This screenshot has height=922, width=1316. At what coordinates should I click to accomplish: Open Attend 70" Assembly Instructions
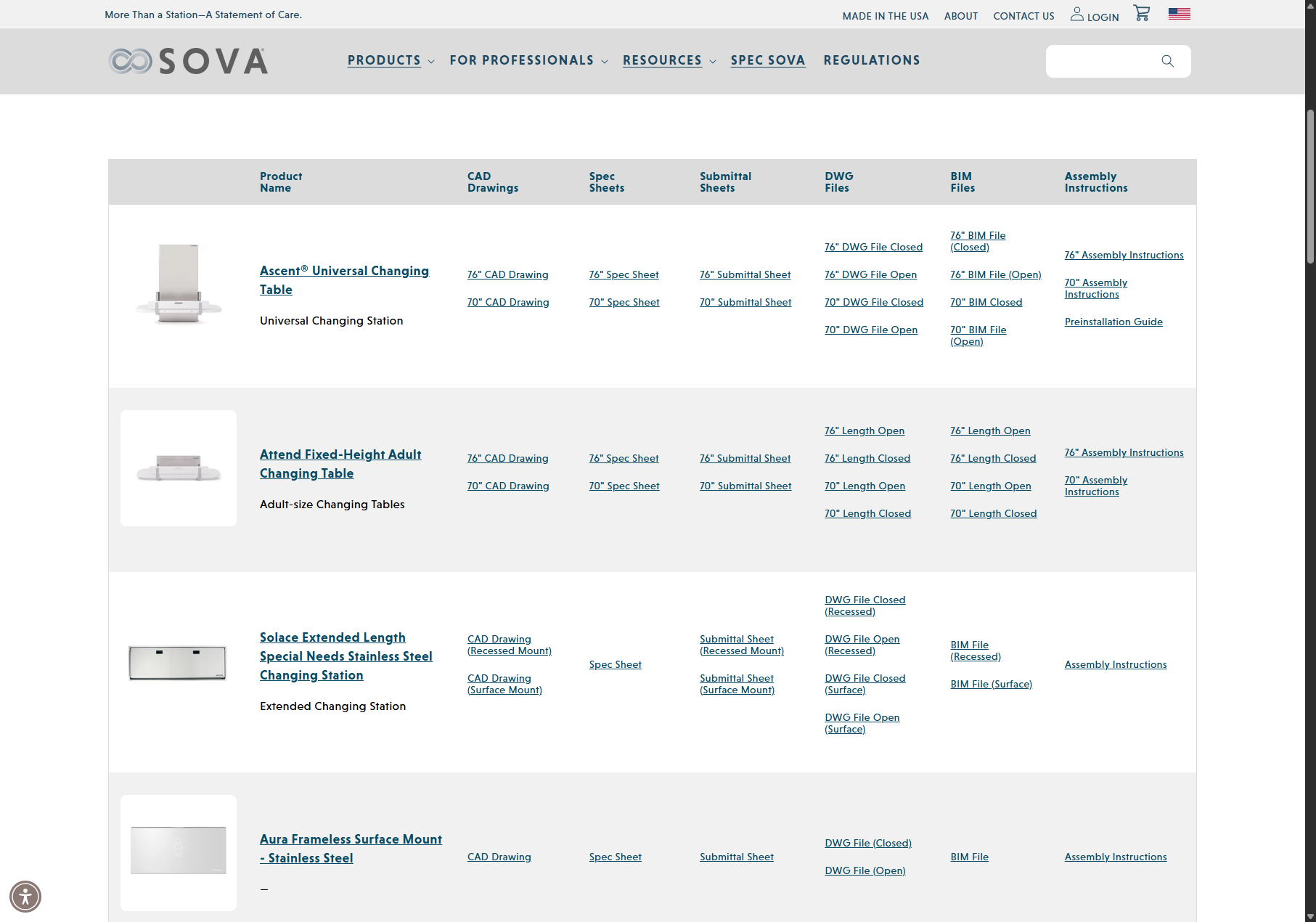coord(1096,486)
